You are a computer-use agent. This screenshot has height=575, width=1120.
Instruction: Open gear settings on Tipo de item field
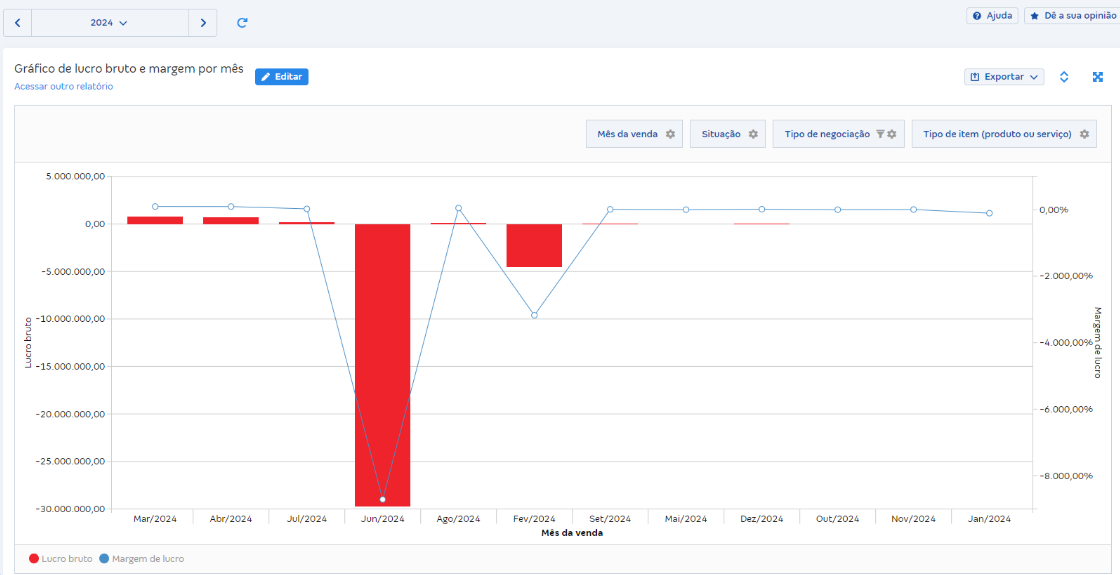click(1084, 134)
